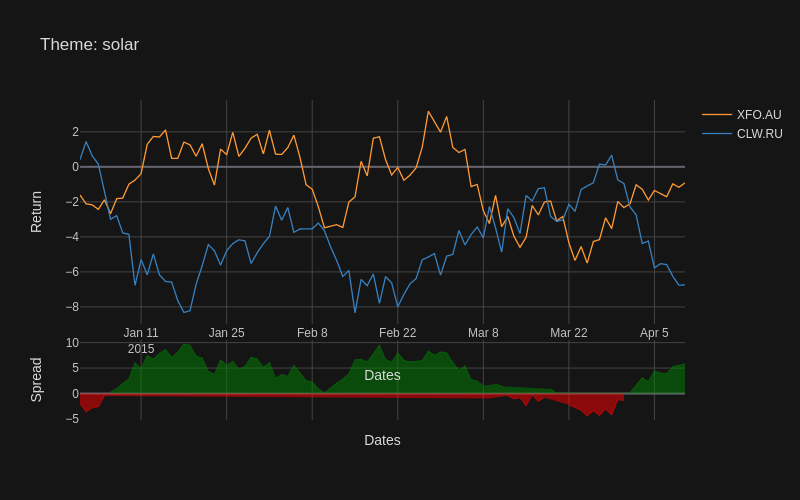Click the '−4' Return axis tick label
The width and height of the screenshot is (800, 500).
(72, 237)
